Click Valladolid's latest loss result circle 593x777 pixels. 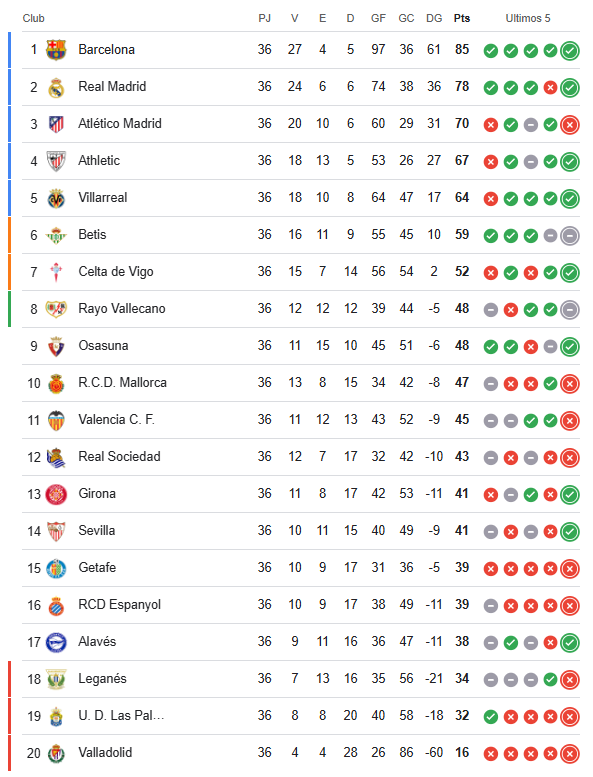point(570,754)
